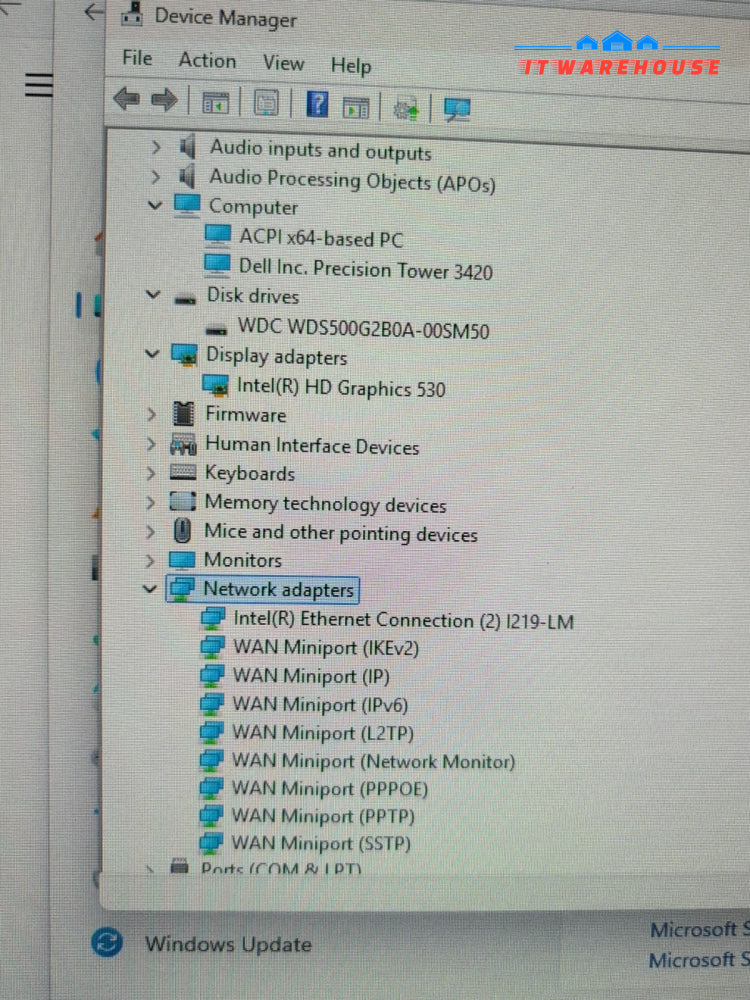Click the Memory technology devices icon
This screenshot has width=750, height=1000.
(182, 502)
